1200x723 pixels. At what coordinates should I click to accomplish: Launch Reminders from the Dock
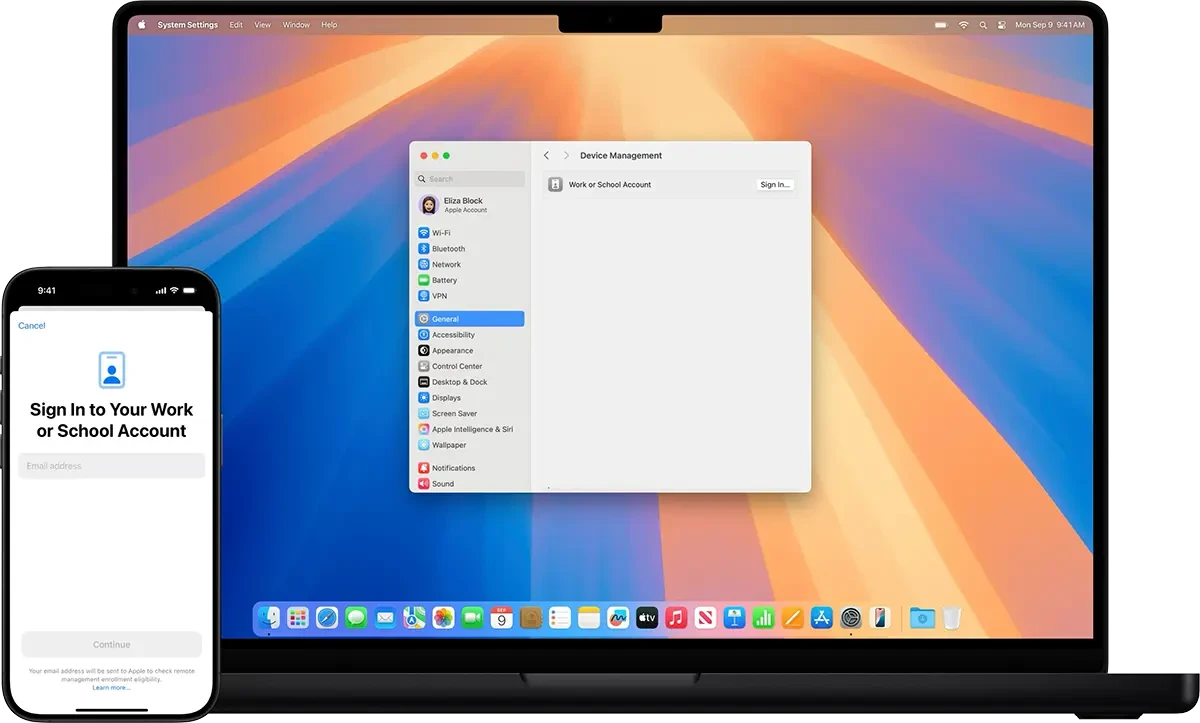click(560, 618)
